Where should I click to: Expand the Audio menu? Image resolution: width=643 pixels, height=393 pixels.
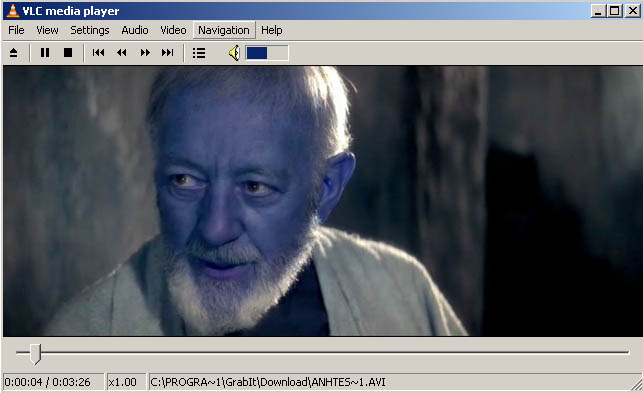(x=135, y=30)
